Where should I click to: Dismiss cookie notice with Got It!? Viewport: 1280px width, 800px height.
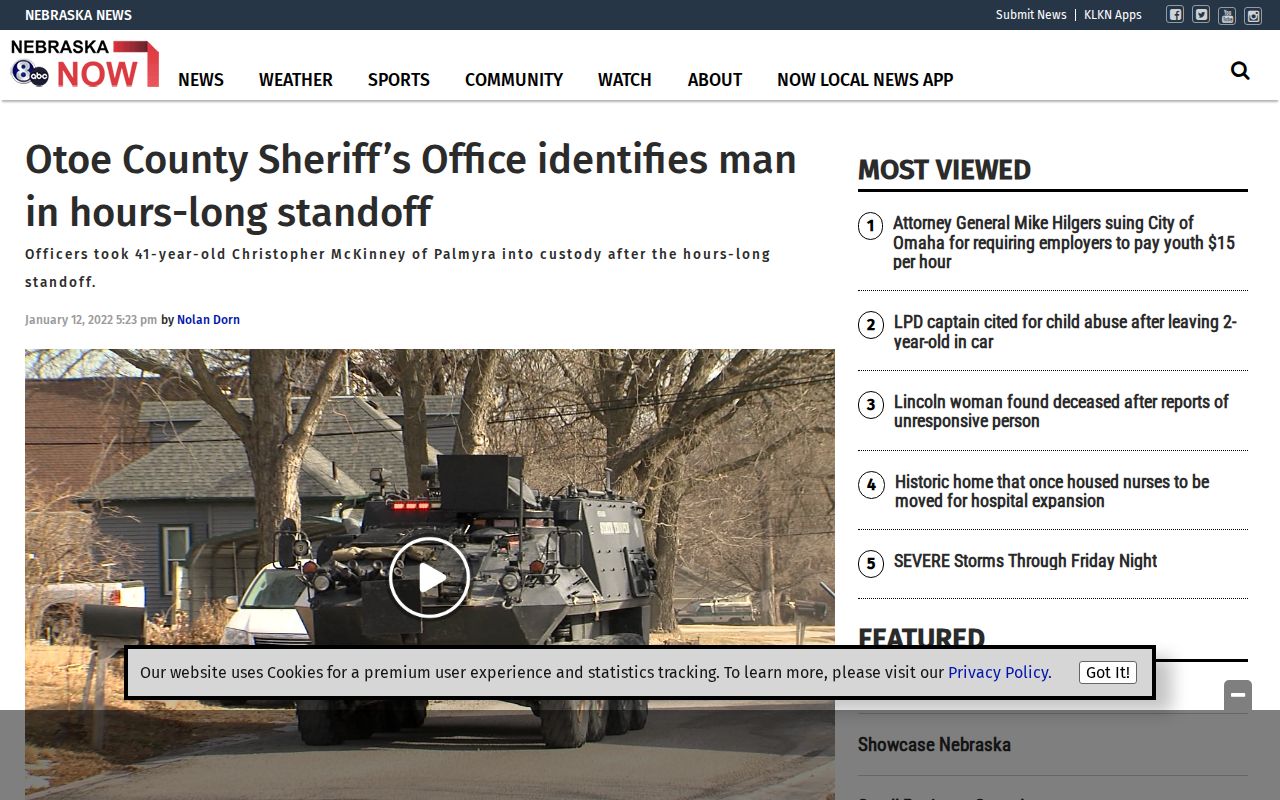point(1108,672)
